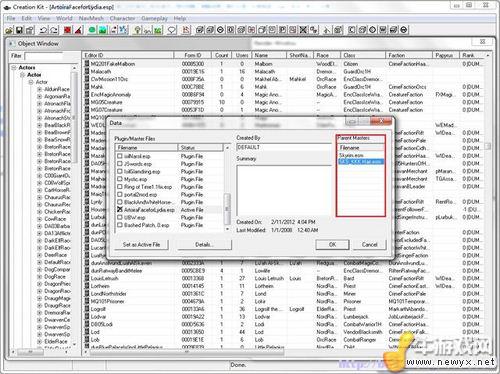This screenshot has width=500, height=374.
Task: Open the Character menu
Action: pos(122,18)
